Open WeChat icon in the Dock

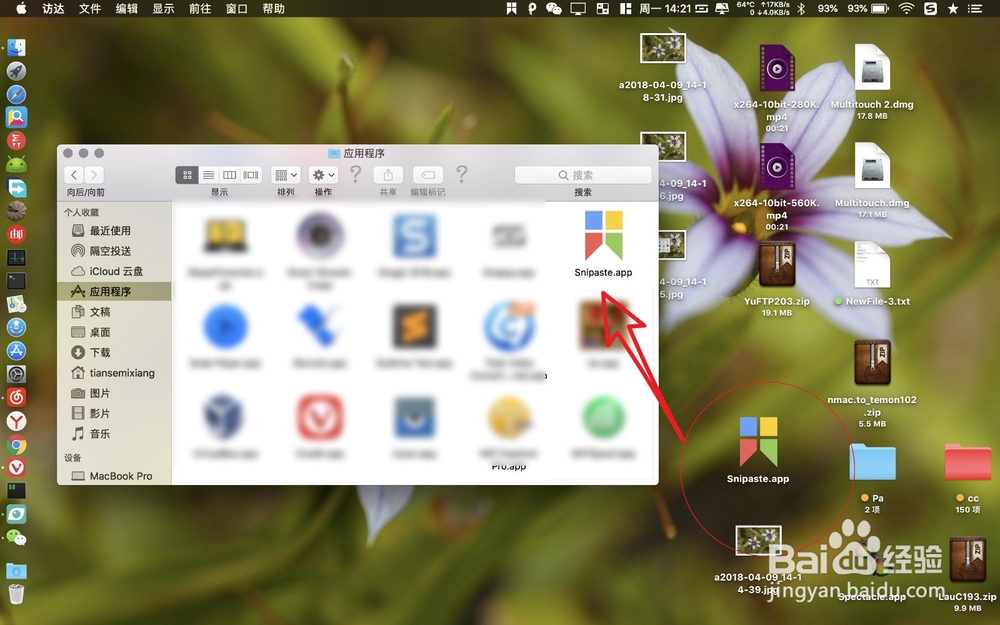[x=16, y=538]
